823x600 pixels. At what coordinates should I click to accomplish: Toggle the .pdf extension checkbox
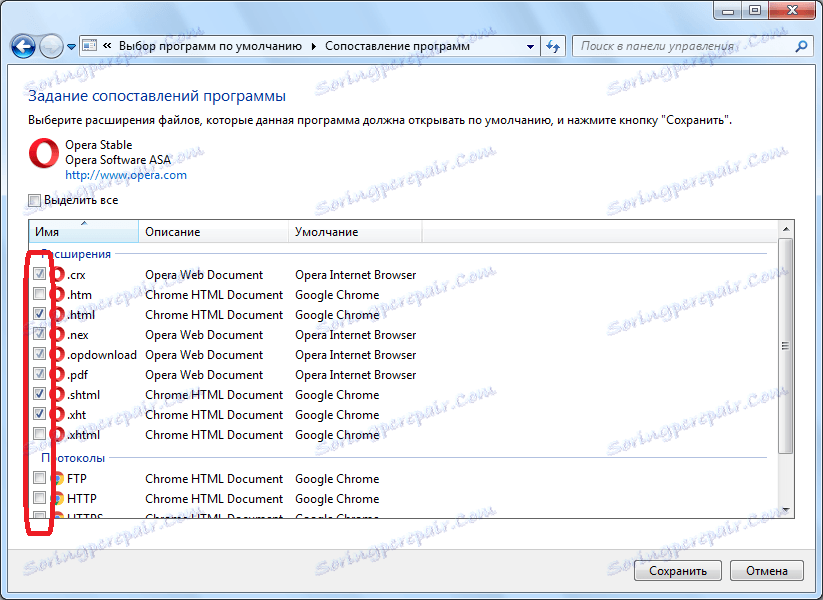(x=39, y=373)
